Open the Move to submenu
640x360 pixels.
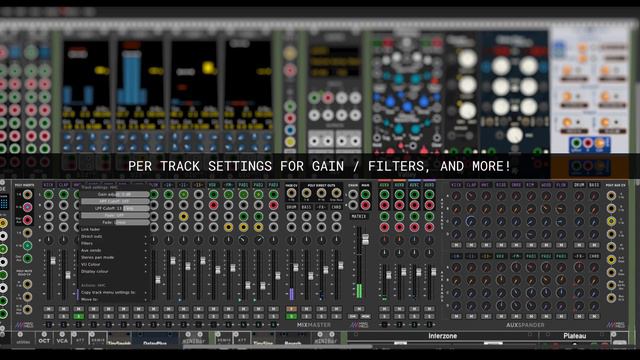pyautogui.click(x=113, y=299)
